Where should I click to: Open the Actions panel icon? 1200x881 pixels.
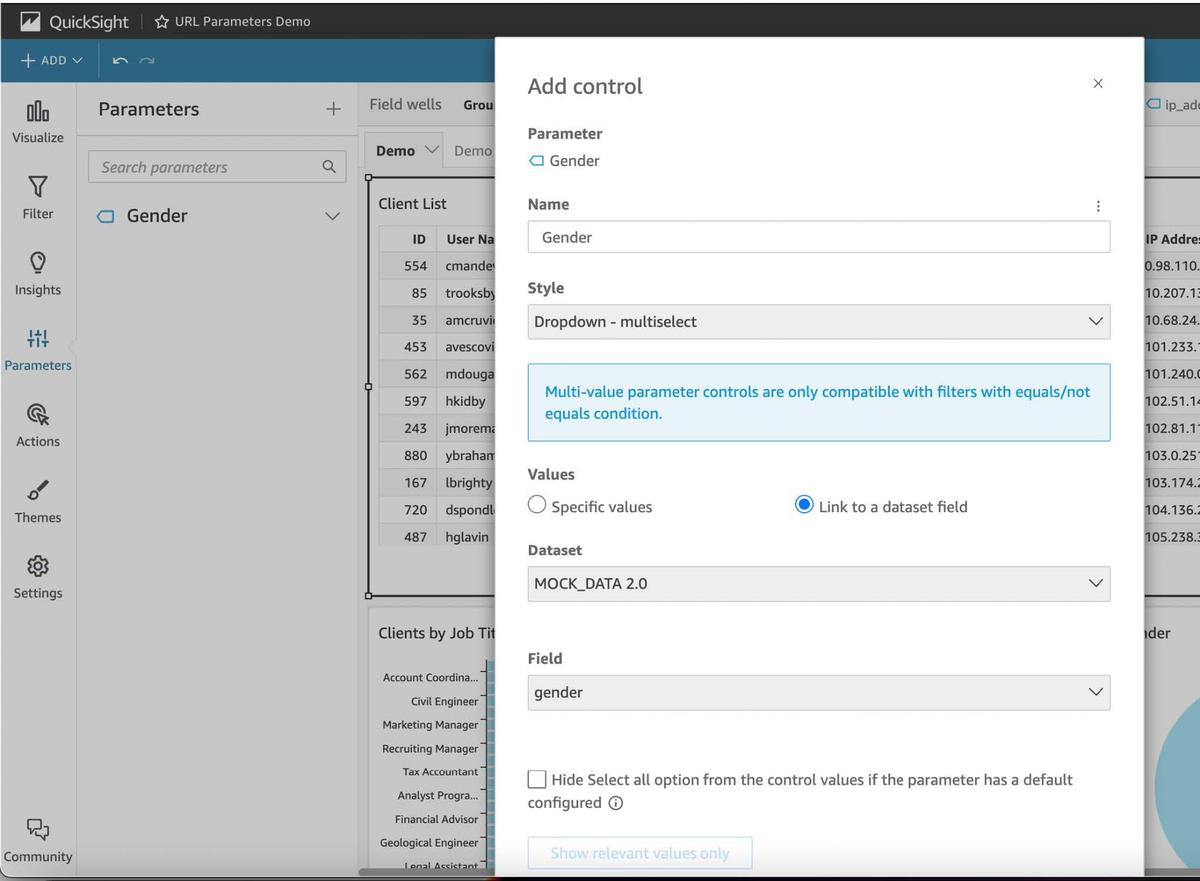[x=37, y=415]
